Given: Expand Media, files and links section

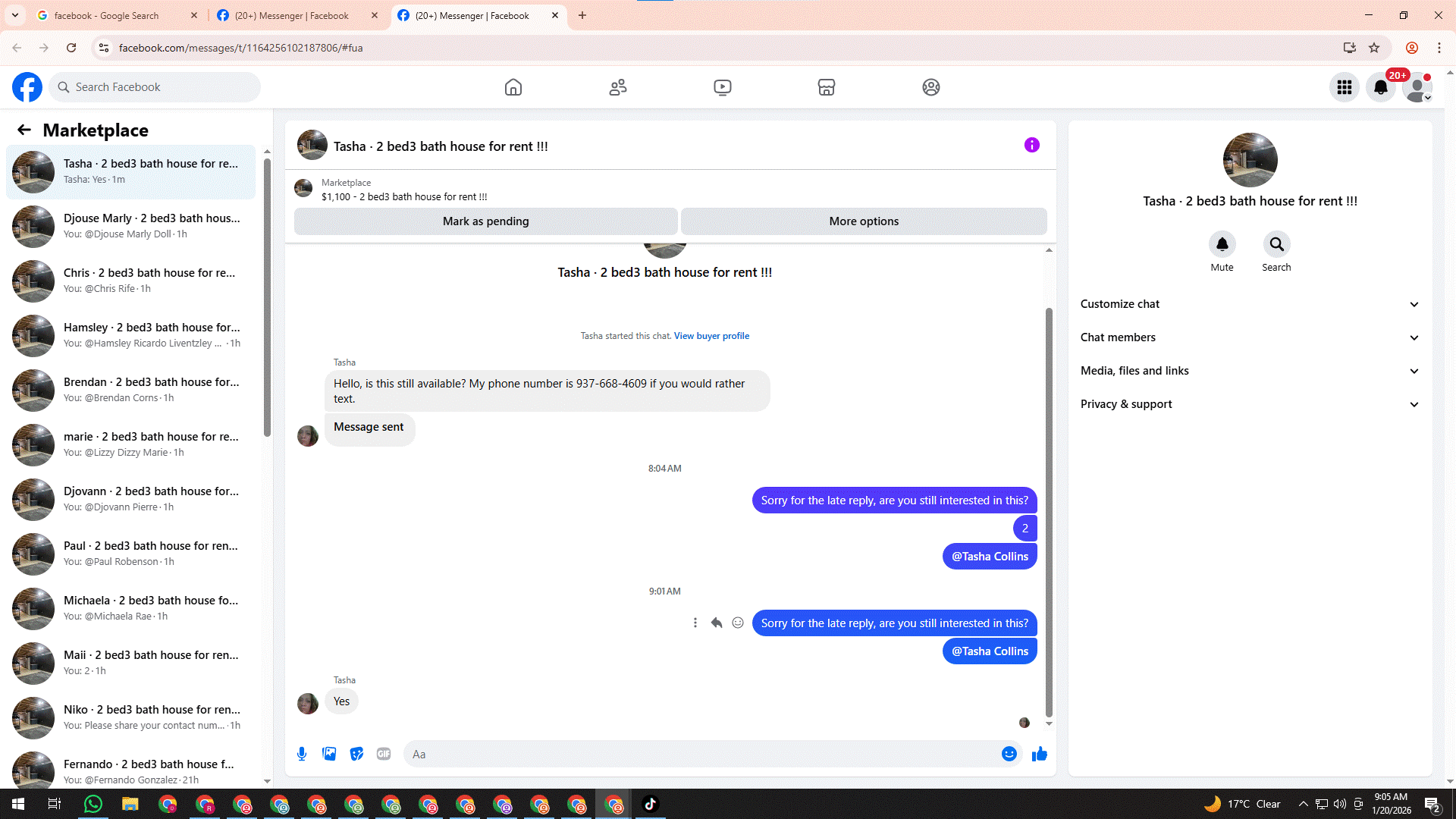Looking at the screenshot, I should pyautogui.click(x=1249, y=371).
